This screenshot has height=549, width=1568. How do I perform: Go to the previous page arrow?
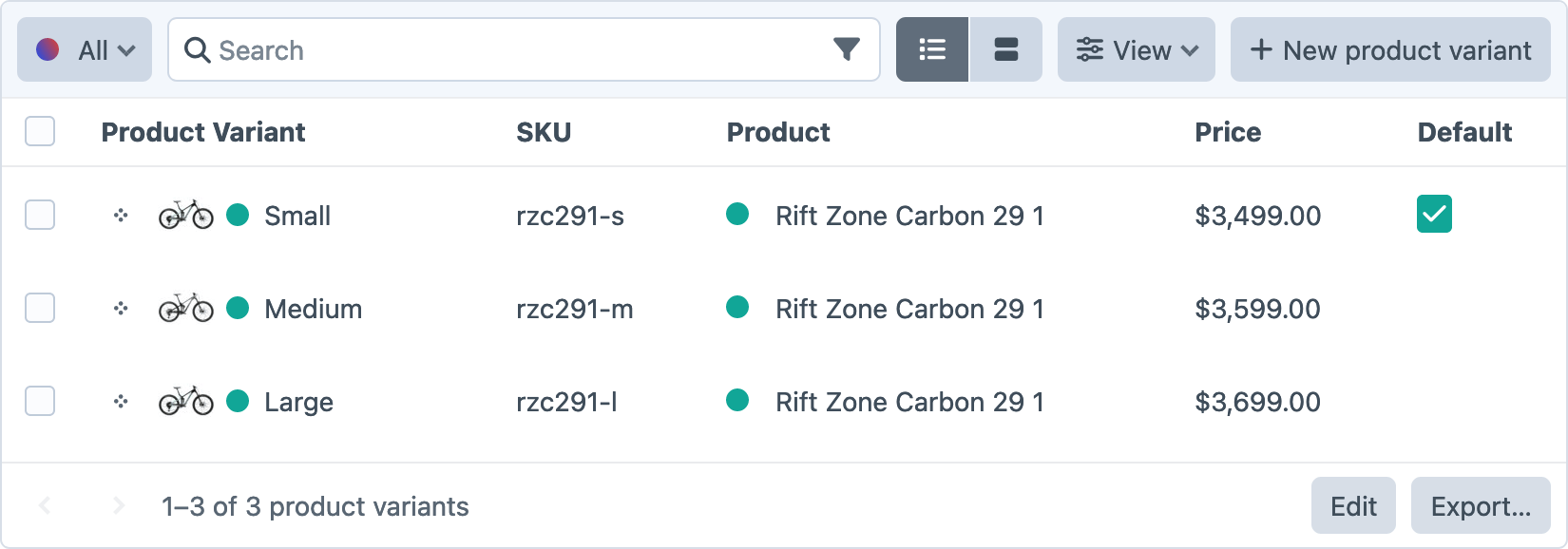[44, 506]
